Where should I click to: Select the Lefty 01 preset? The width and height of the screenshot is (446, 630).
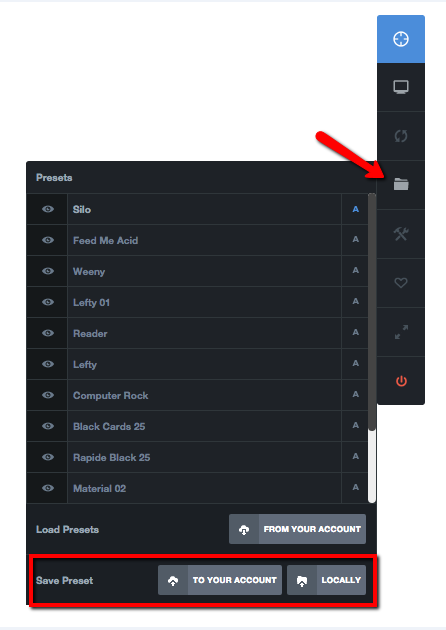pos(205,302)
